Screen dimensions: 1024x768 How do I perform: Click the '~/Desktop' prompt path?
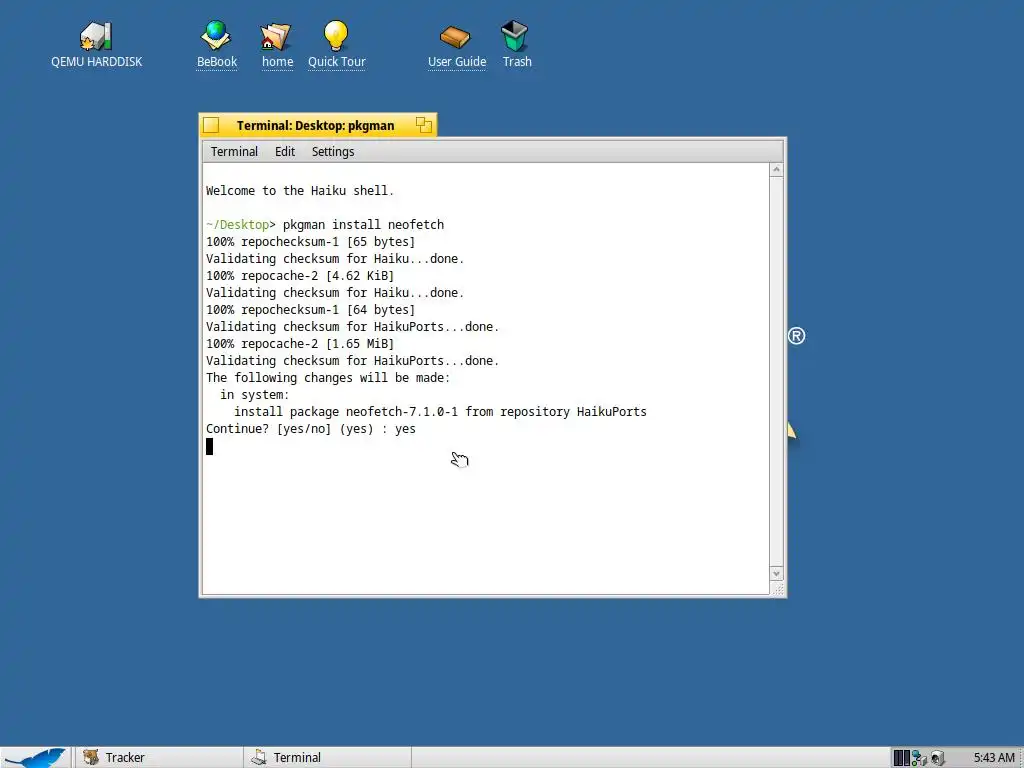pos(237,225)
